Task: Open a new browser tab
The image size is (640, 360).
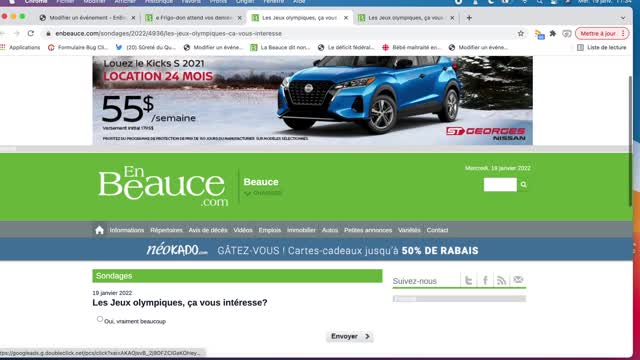Action: click(x=469, y=18)
